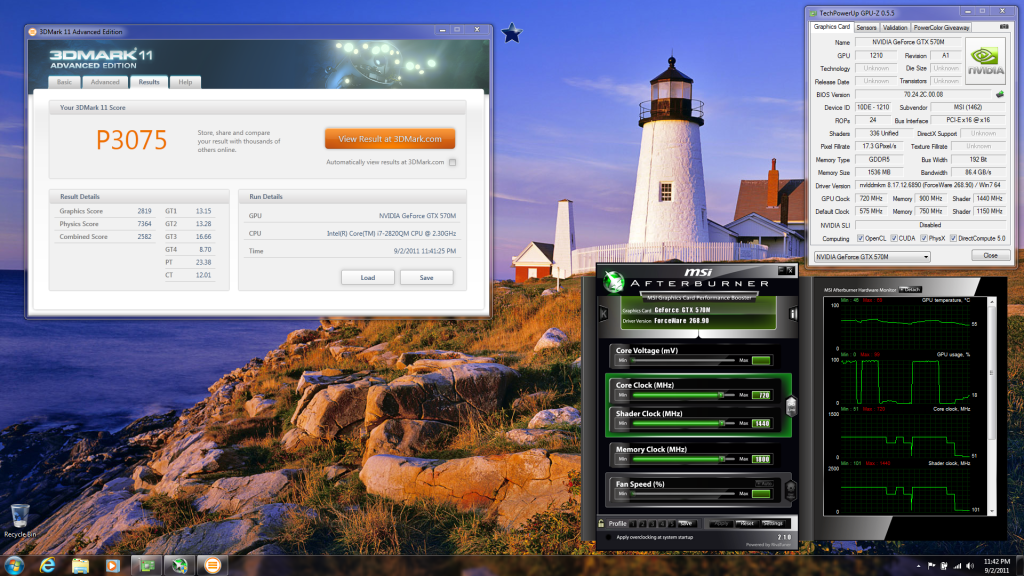This screenshot has height=576, width=1024.
Task: Open the volume speaker tray icon
Action: 970,566
